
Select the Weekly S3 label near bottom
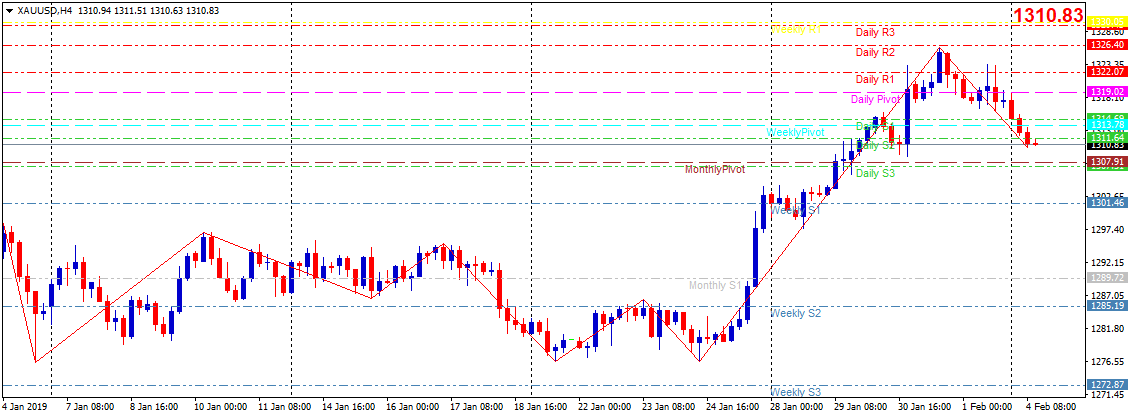(796, 392)
